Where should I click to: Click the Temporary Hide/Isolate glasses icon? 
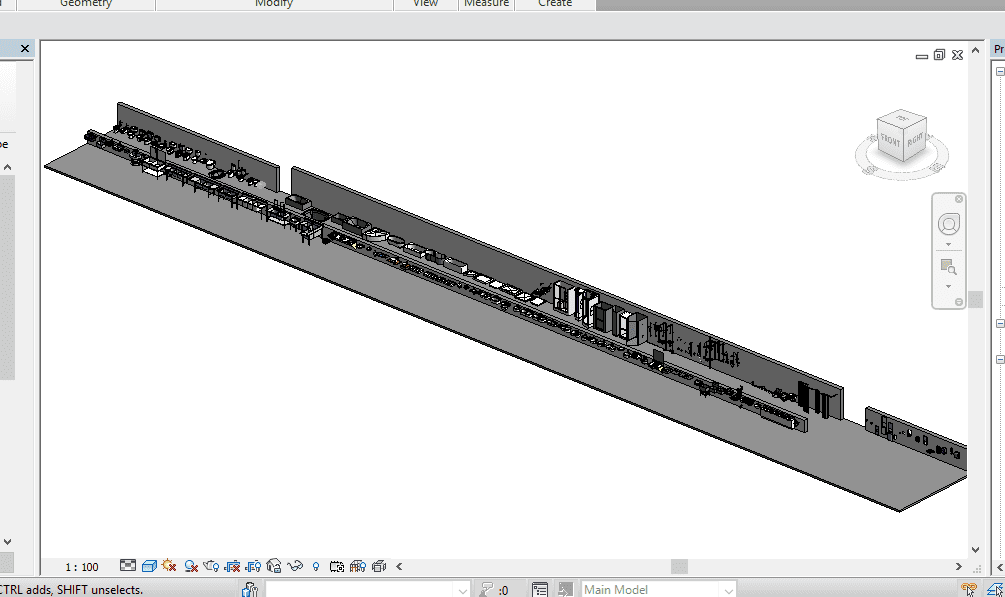(295, 566)
